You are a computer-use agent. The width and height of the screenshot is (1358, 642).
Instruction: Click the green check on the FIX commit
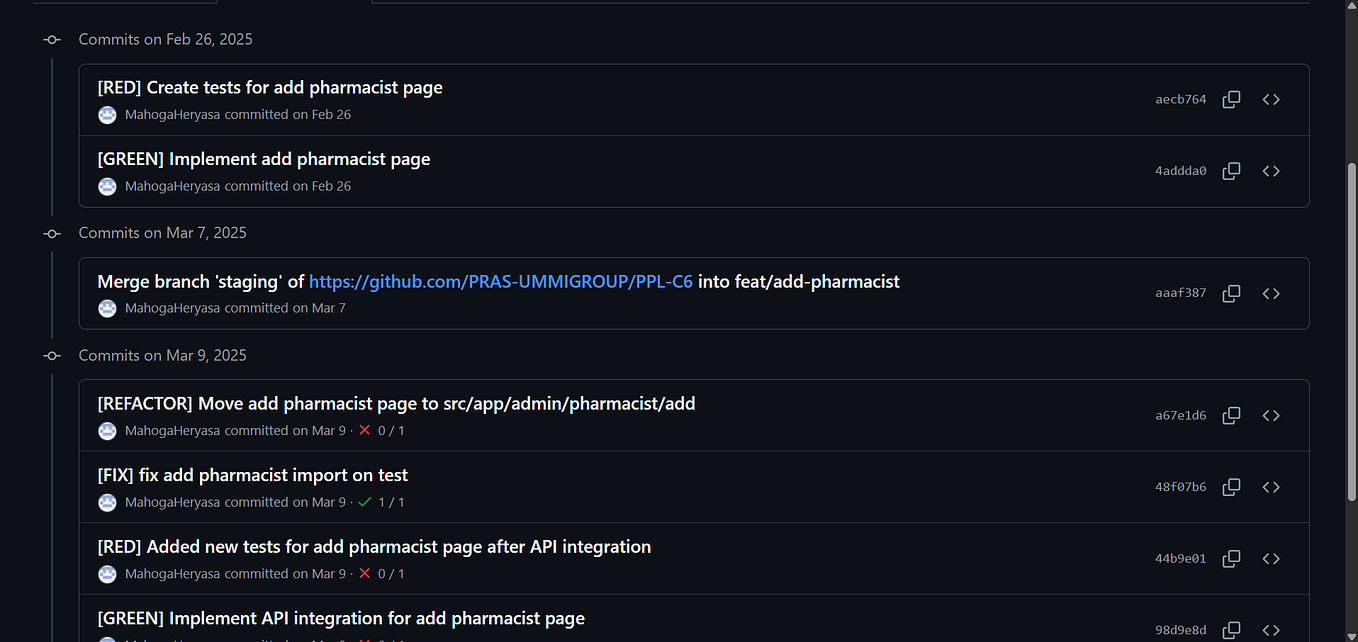[367, 502]
